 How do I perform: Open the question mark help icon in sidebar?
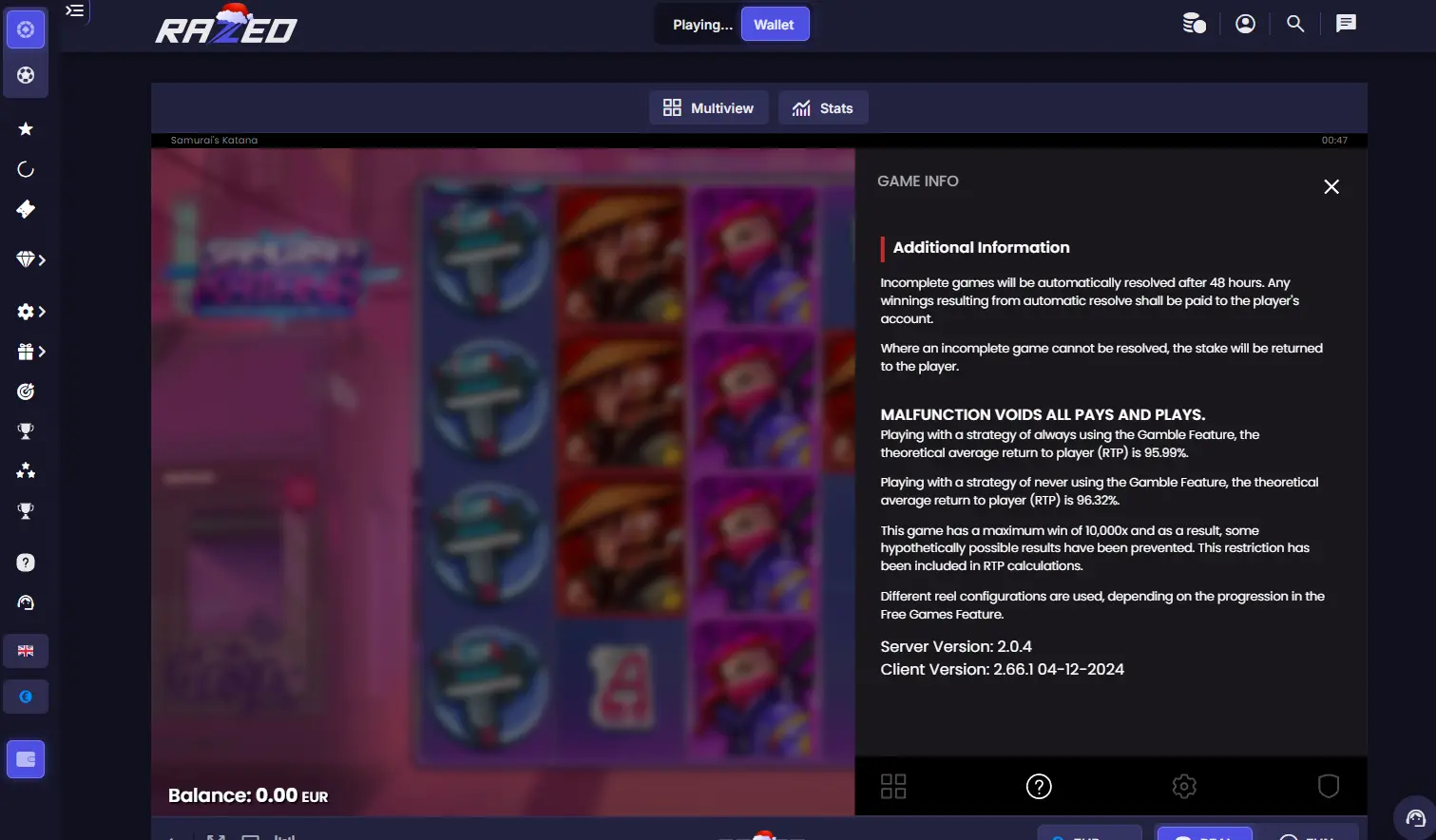point(26,563)
